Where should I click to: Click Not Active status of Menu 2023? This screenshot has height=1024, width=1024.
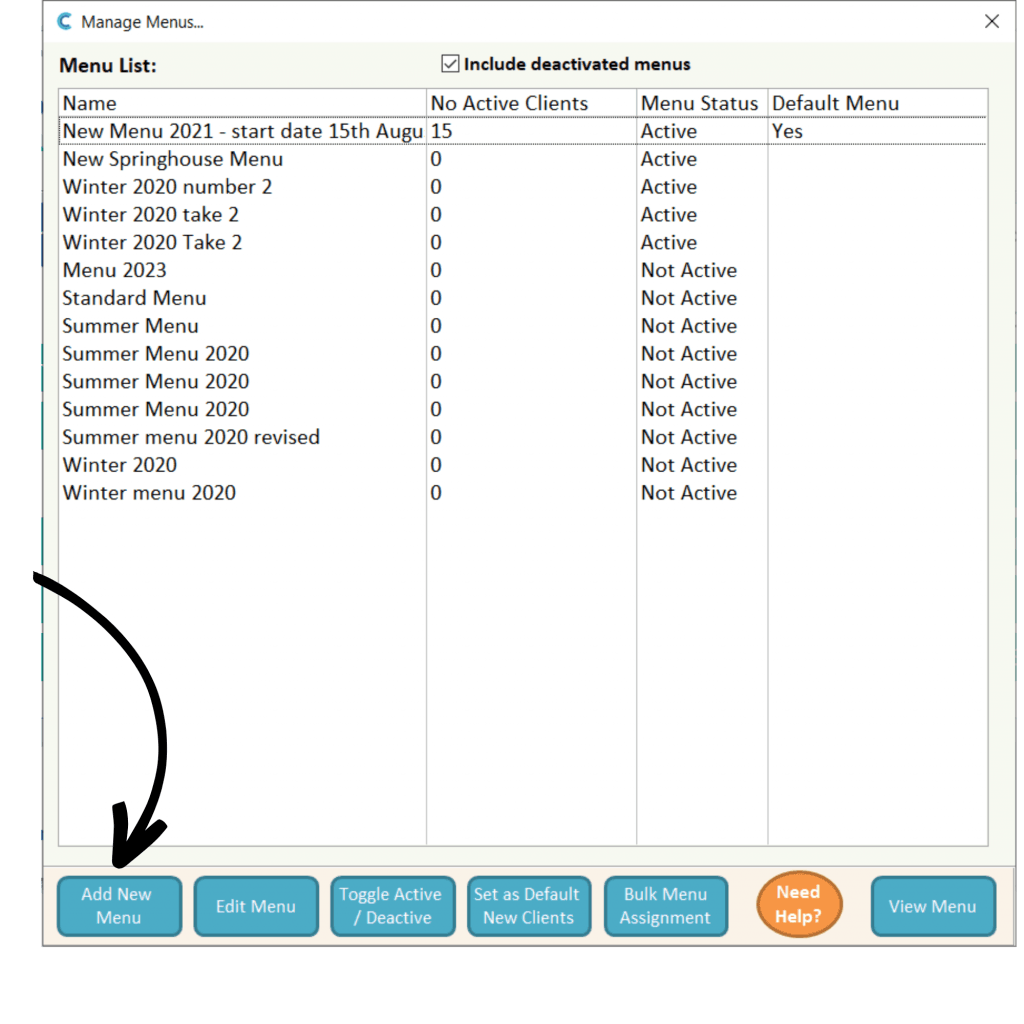[689, 270]
